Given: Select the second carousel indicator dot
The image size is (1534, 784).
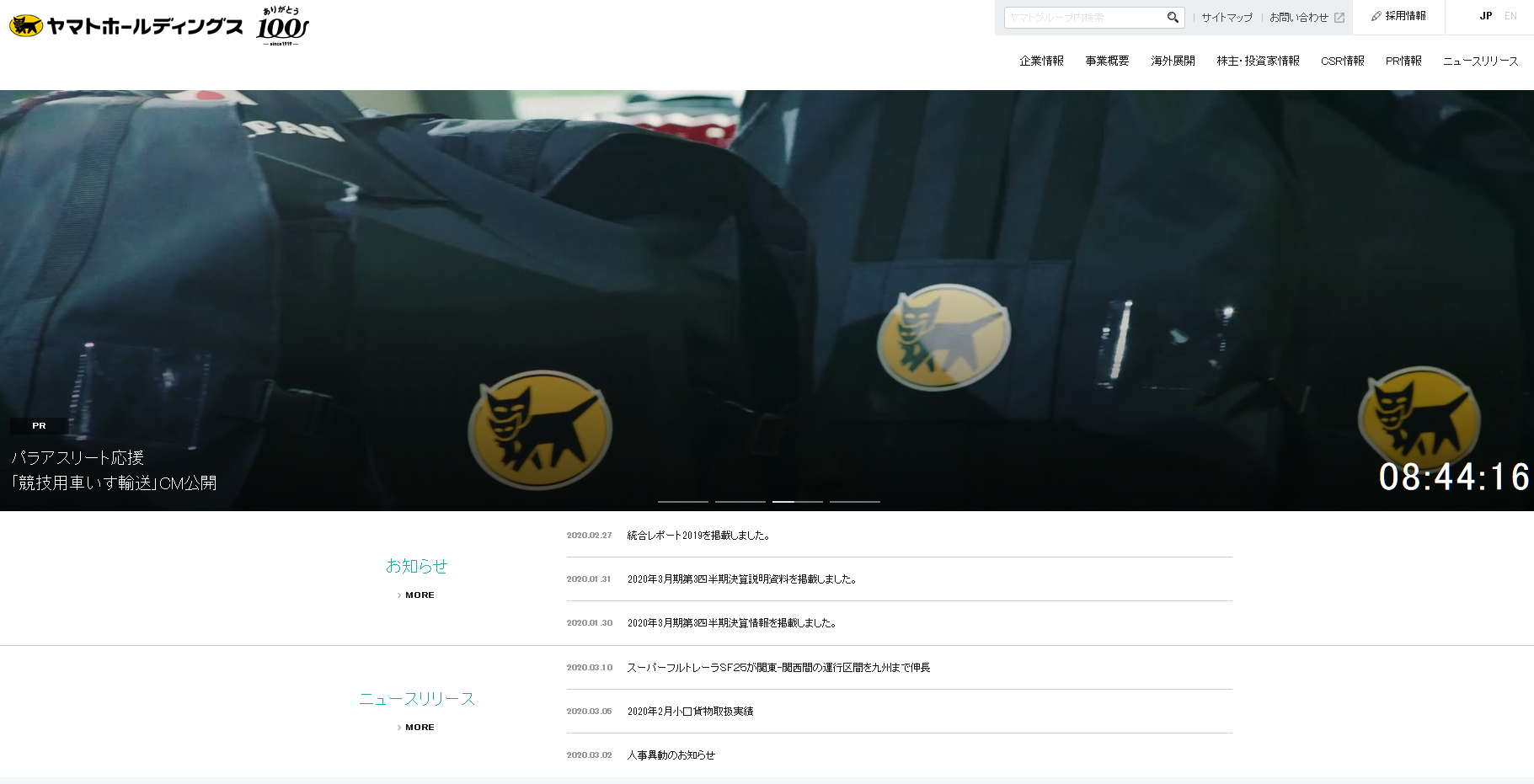Looking at the screenshot, I should click(740, 500).
